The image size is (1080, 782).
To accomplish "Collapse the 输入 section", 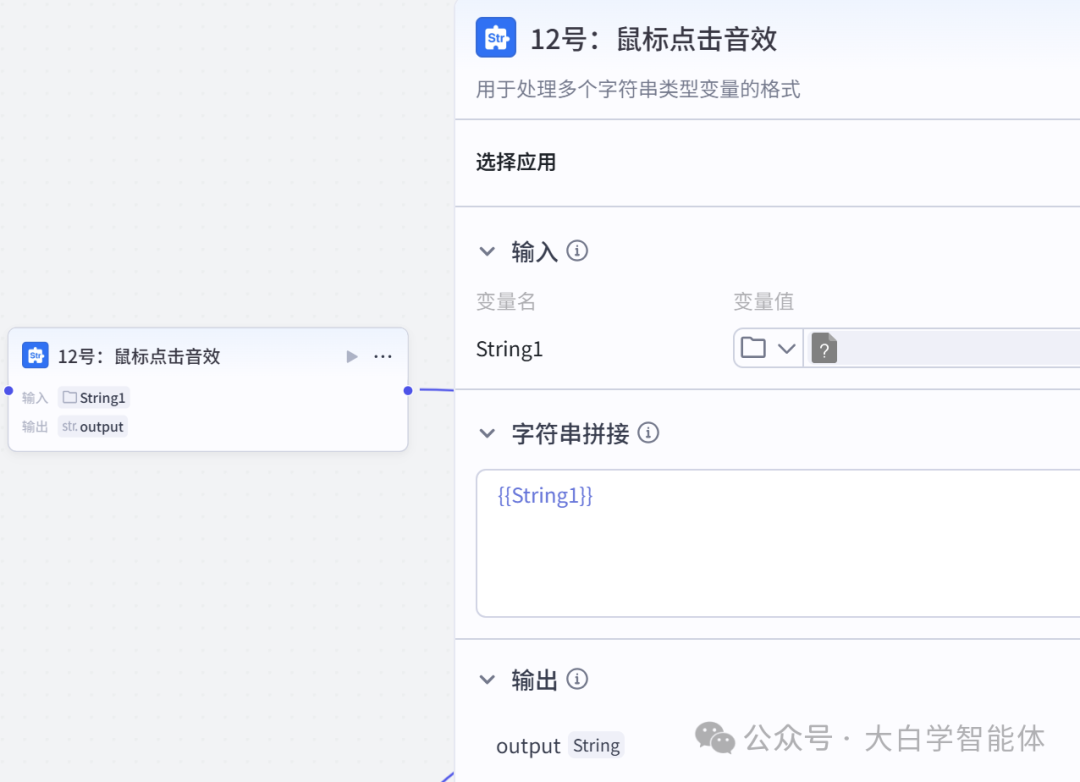I will (x=487, y=251).
